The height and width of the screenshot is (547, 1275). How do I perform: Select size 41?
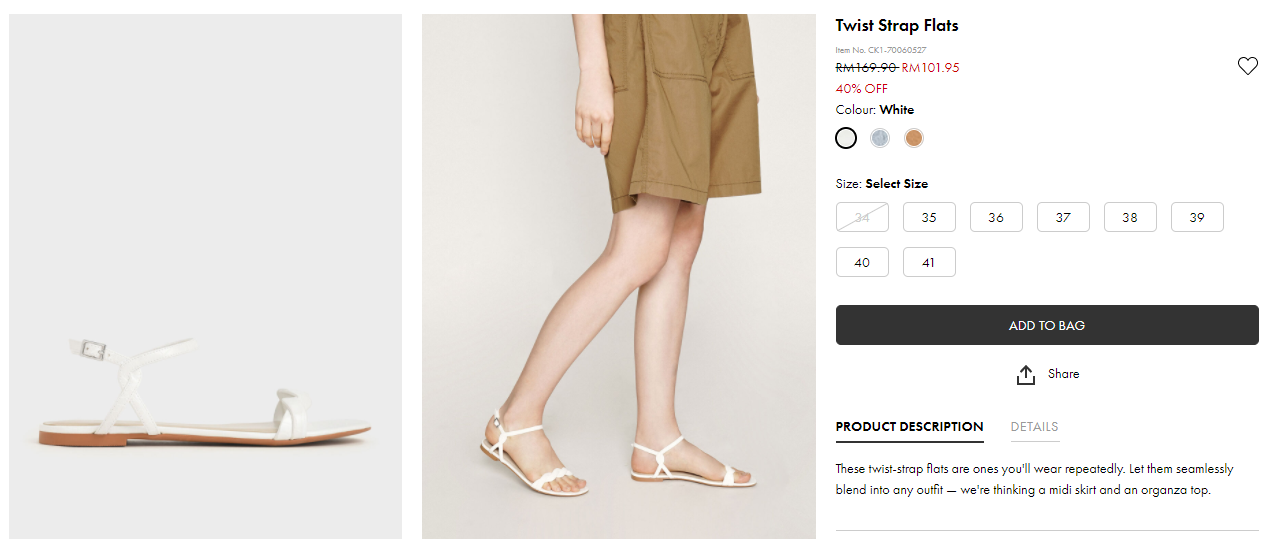pos(929,262)
